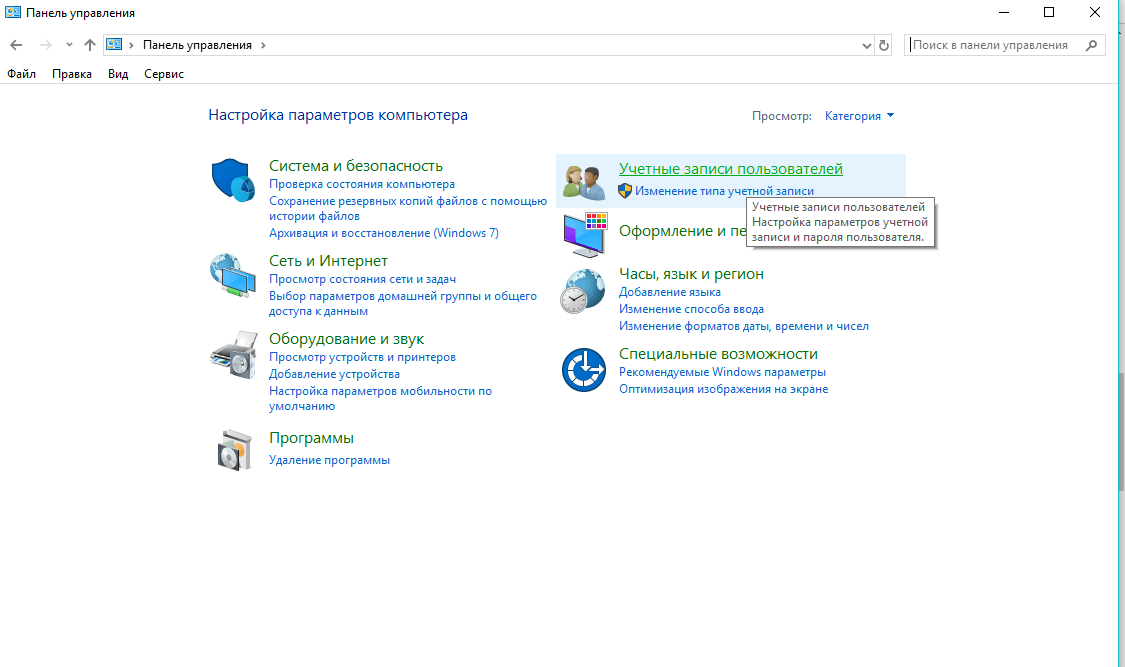Click the title bar Control Panel icon
This screenshot has height=667, width=1125.
(13, 12)
